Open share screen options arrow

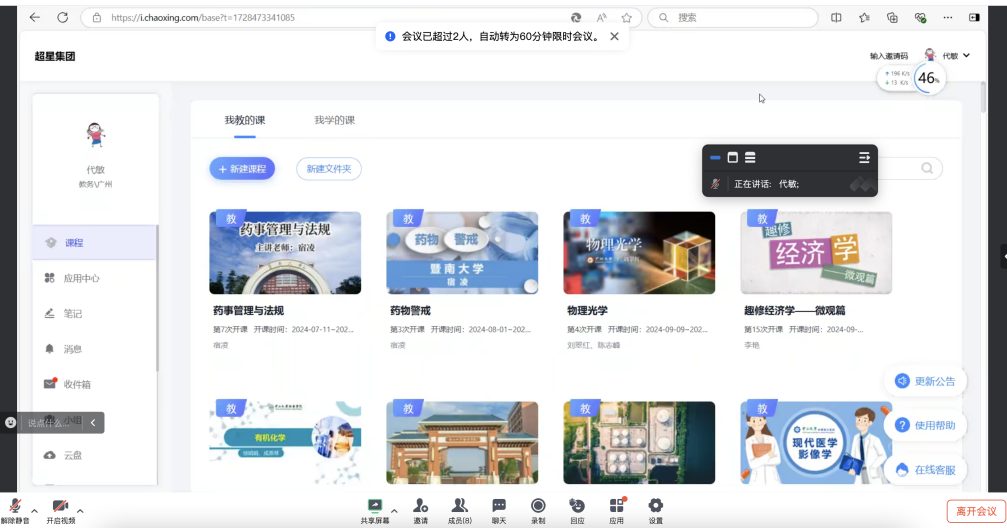coord(393,509)
